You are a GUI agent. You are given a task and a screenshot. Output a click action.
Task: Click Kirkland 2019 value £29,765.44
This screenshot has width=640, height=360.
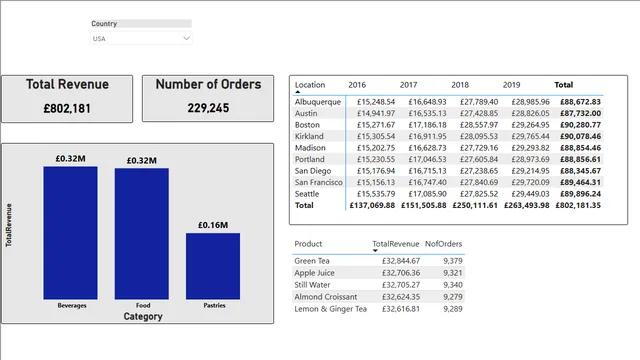(530, 136)
